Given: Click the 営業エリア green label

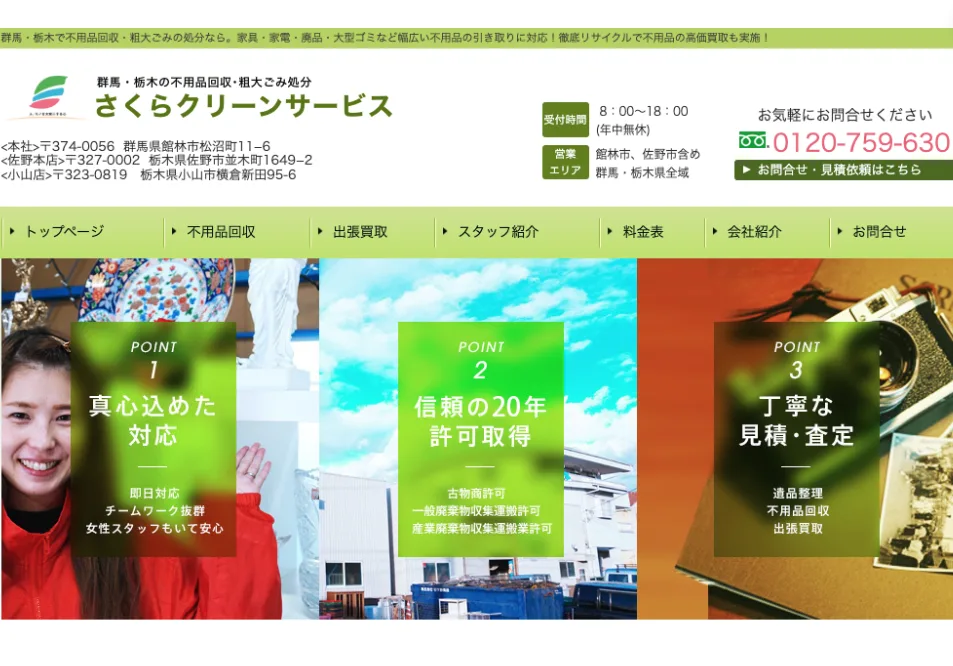Looking at the screenshot, I should [565, 162].
